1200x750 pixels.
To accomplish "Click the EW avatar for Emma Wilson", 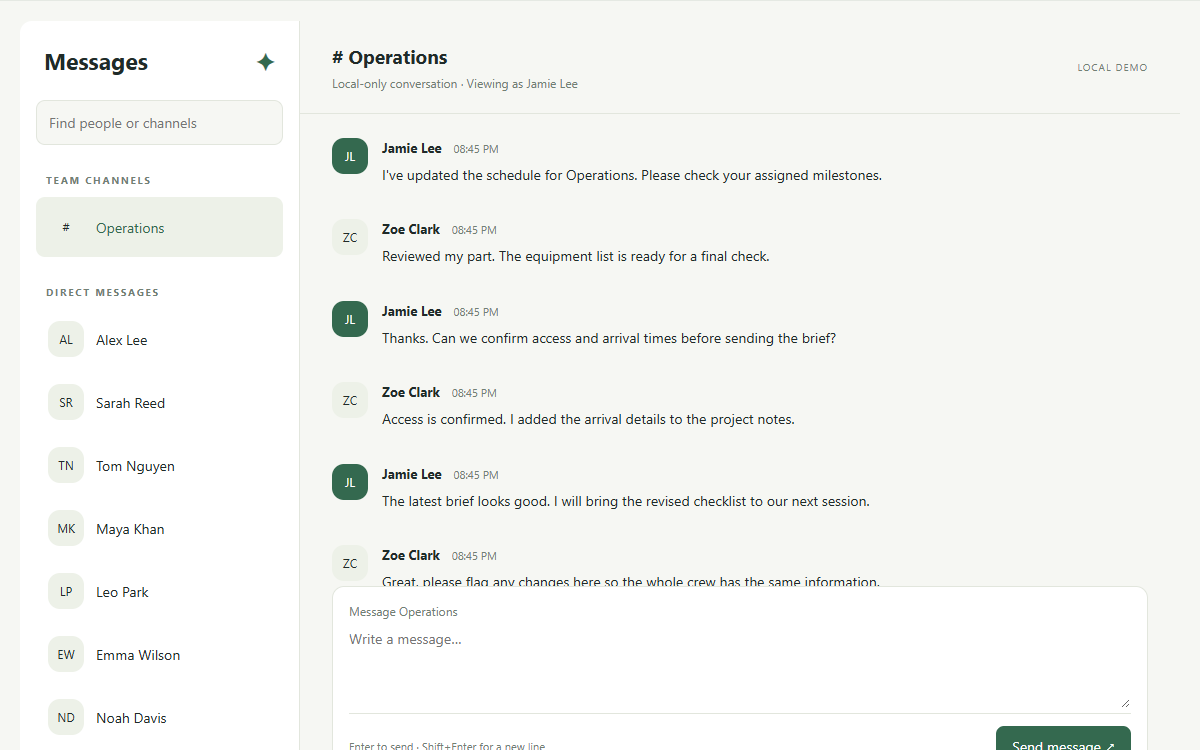I will 66,654.
